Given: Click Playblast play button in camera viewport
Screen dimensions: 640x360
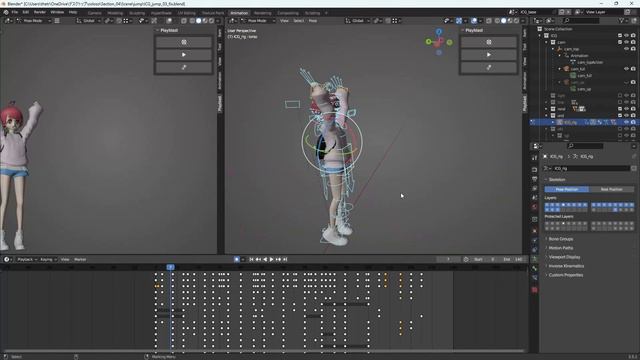Looking at the screenshot, I should tap(184, 55).
